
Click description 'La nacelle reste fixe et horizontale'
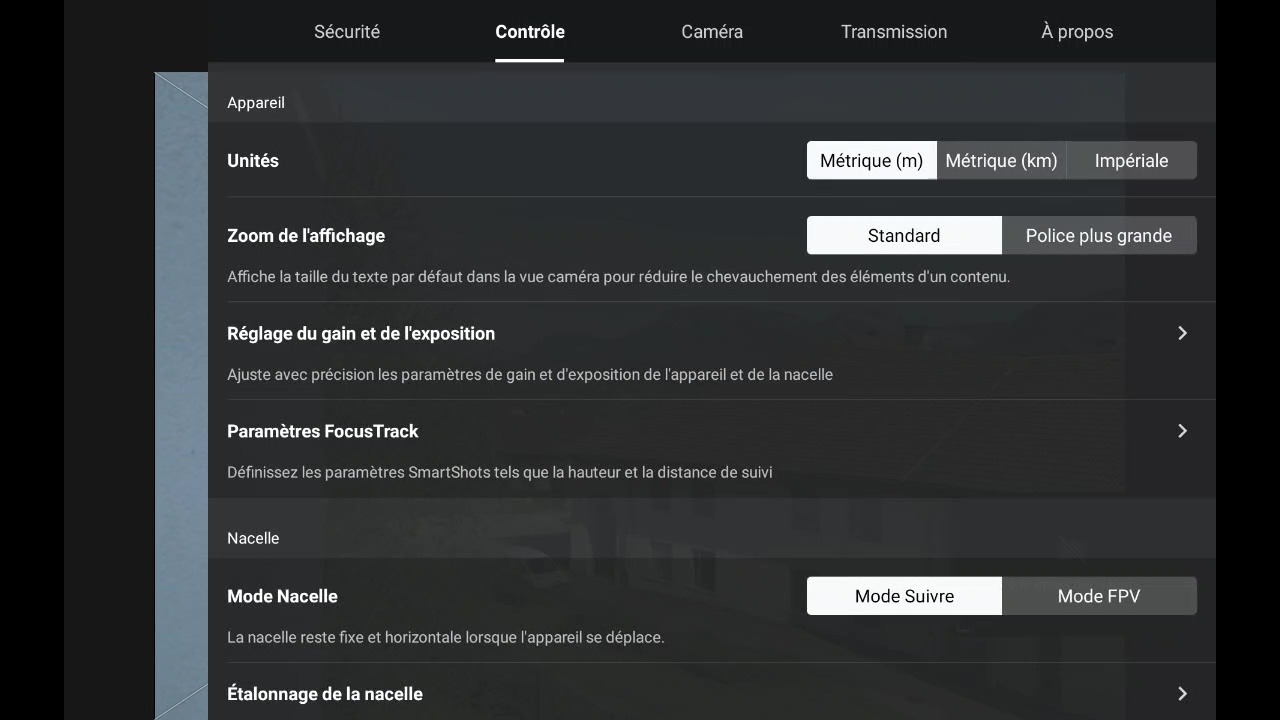pos(446,637)
